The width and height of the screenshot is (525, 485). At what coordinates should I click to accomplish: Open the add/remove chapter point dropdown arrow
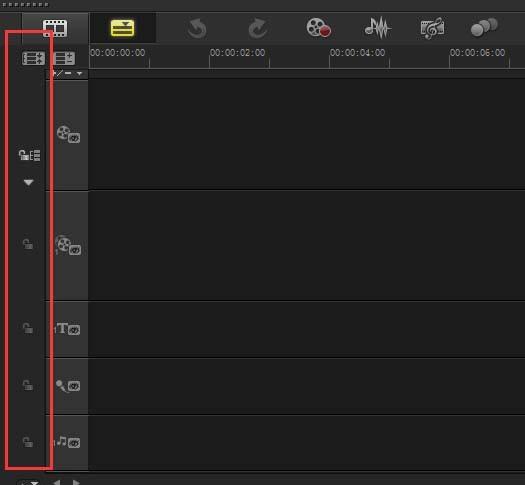[79, 73]
